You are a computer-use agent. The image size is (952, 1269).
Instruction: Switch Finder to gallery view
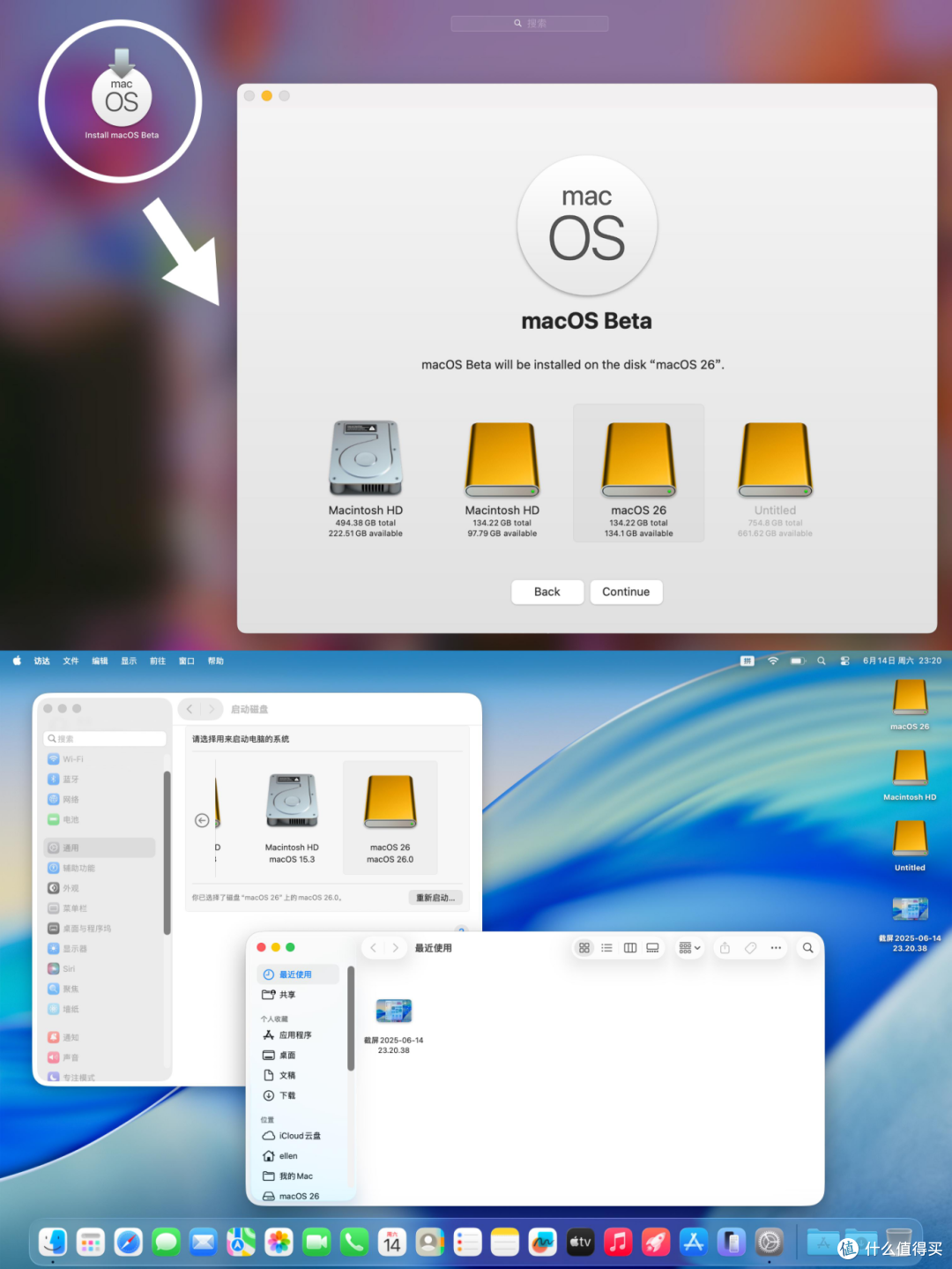[x=653, y=948]
